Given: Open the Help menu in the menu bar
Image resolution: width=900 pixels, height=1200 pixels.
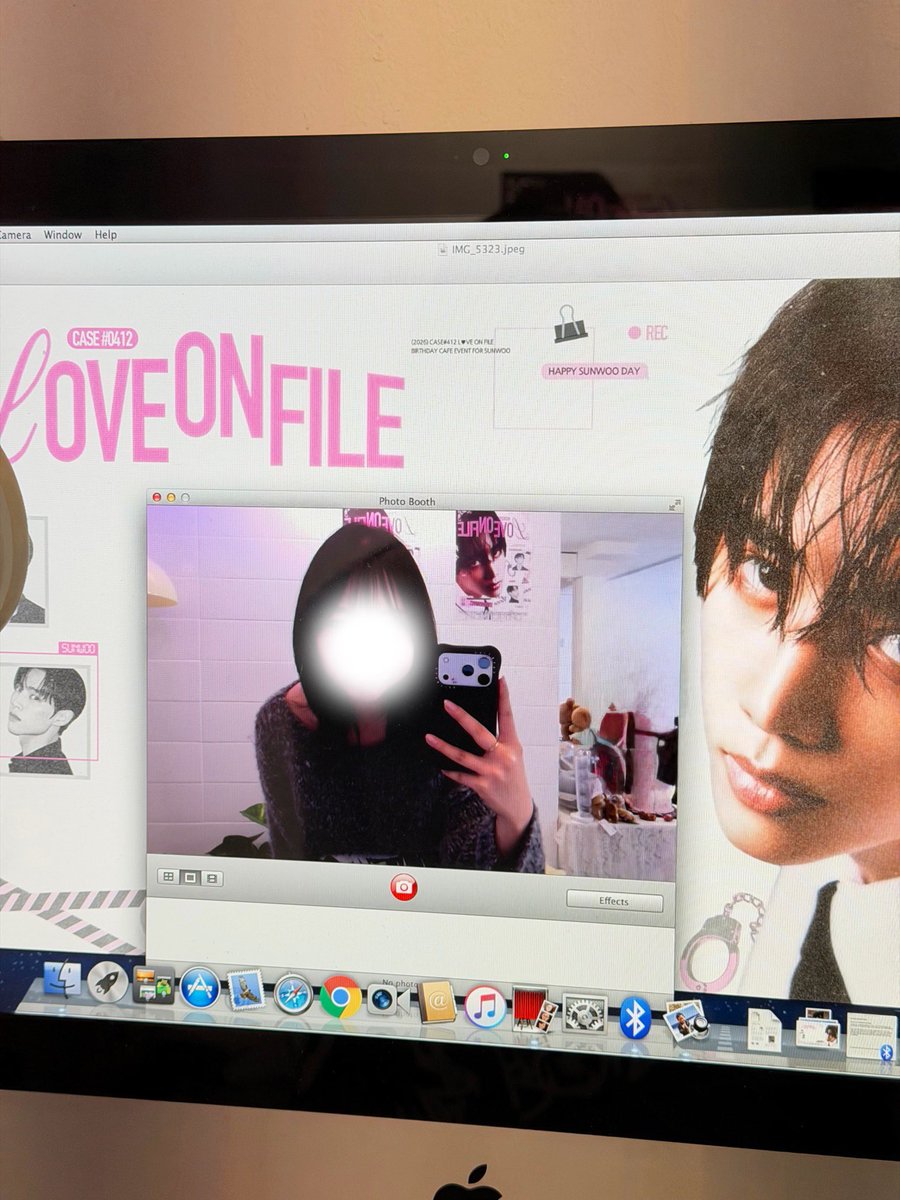Looking at the screenshot, I should (x=105, y=235).
